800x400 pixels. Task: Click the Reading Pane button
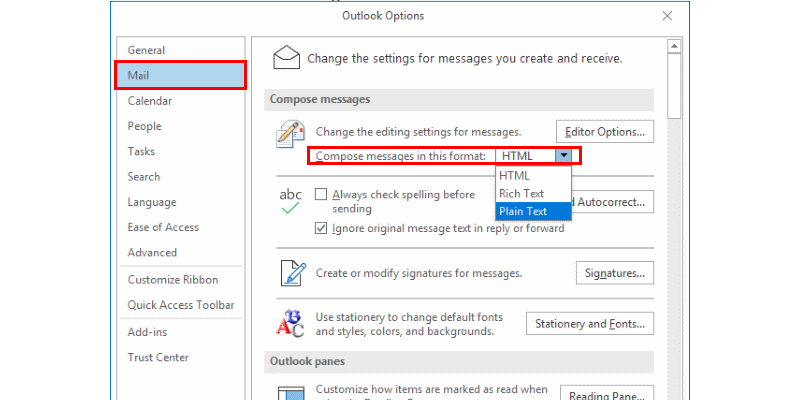(607, 393)
